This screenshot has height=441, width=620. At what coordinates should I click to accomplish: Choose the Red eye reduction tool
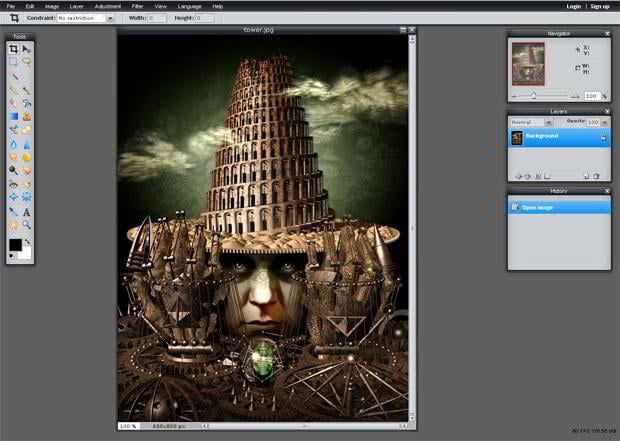(14, 184)
